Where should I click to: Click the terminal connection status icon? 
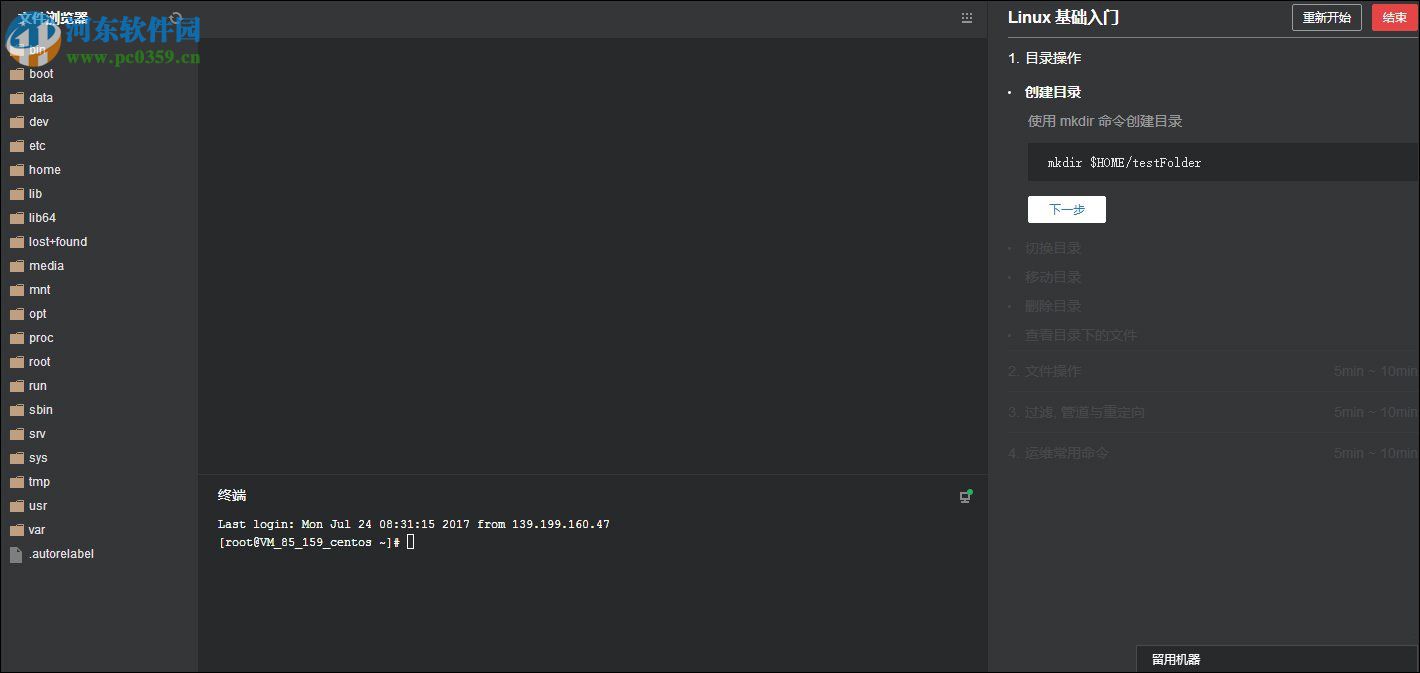(x=966, y=496)
